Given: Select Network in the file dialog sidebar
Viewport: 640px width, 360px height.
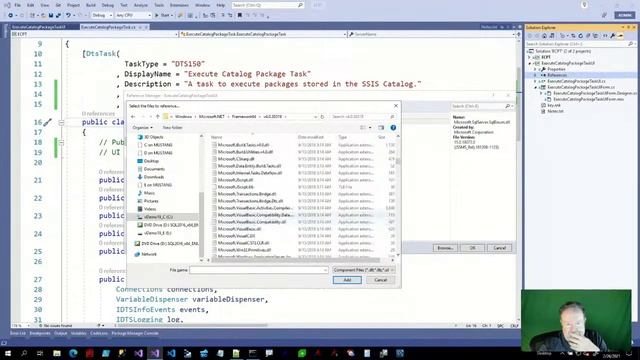Looking at the screenshot, I should pyautogui.click(x=148, y=254).
